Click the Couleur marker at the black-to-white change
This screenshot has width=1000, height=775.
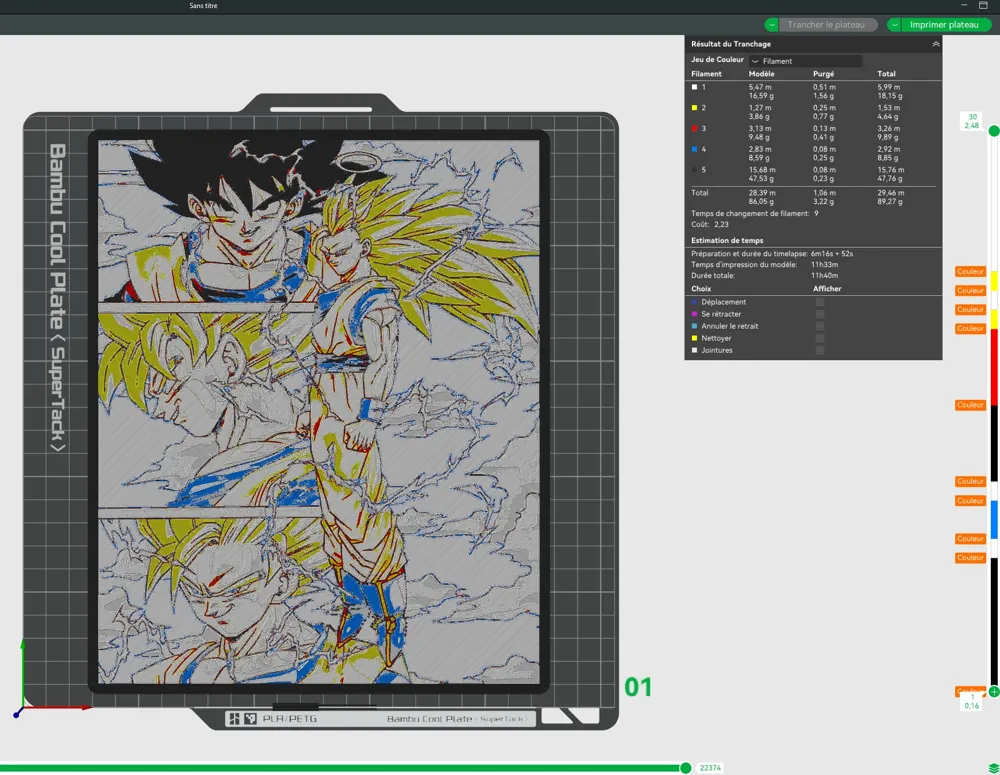coord(970,482)
